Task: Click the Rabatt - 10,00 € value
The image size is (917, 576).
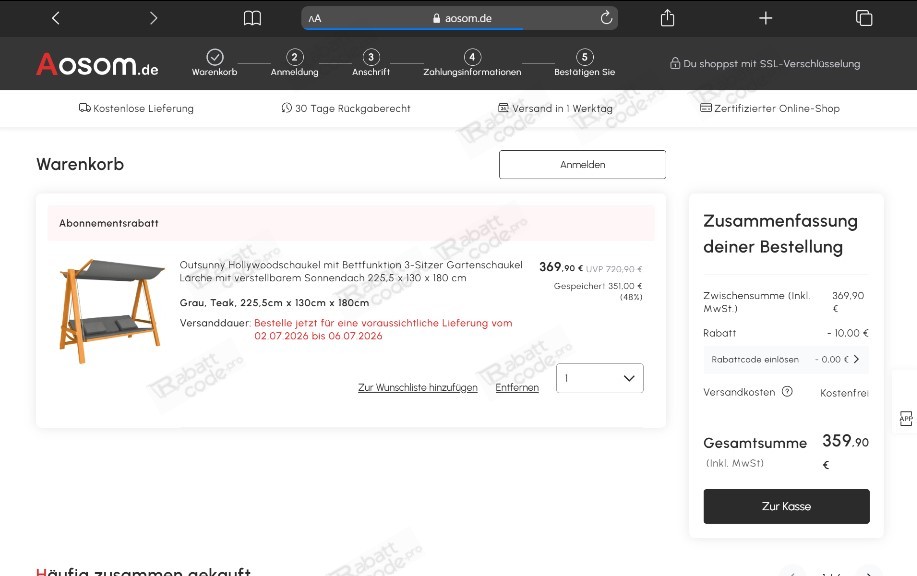Action: 847,333
